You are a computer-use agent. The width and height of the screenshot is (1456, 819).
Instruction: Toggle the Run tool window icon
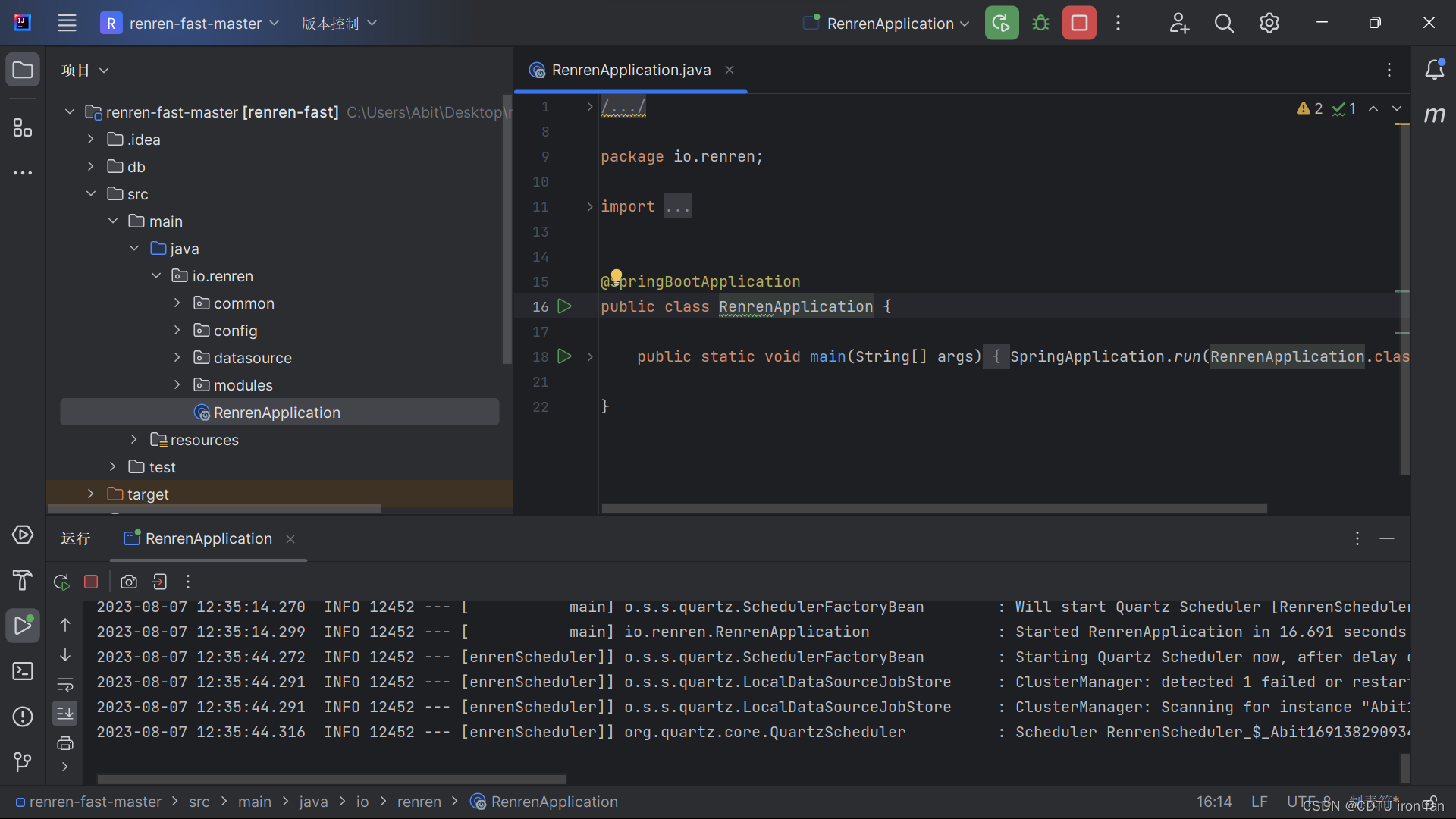point(23,626)
